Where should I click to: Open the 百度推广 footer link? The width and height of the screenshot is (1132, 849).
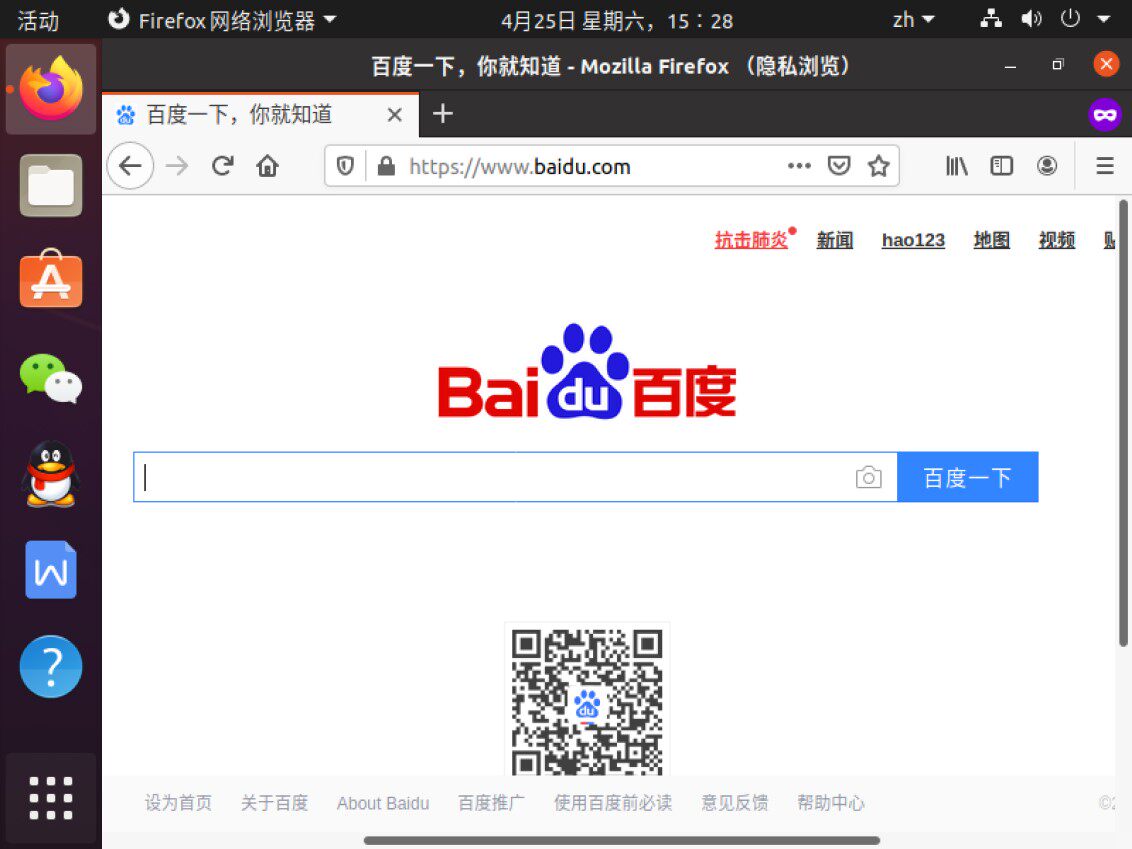(x=492, y=803)
